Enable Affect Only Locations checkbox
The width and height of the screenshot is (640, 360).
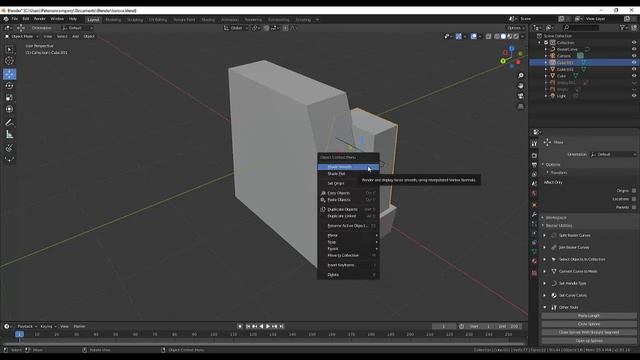[x=634, y=199]
